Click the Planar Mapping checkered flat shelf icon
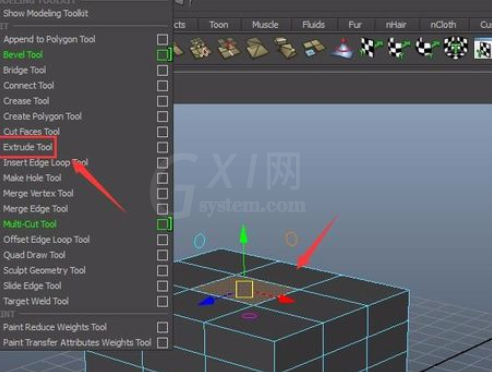The image size is (492, 372). (370, 48)
